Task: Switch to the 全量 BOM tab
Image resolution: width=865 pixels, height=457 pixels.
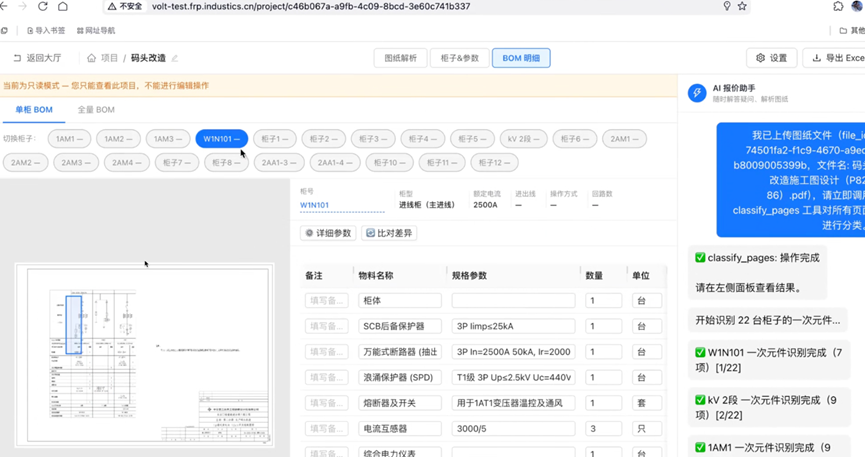Action: click(x=96, y=110)
